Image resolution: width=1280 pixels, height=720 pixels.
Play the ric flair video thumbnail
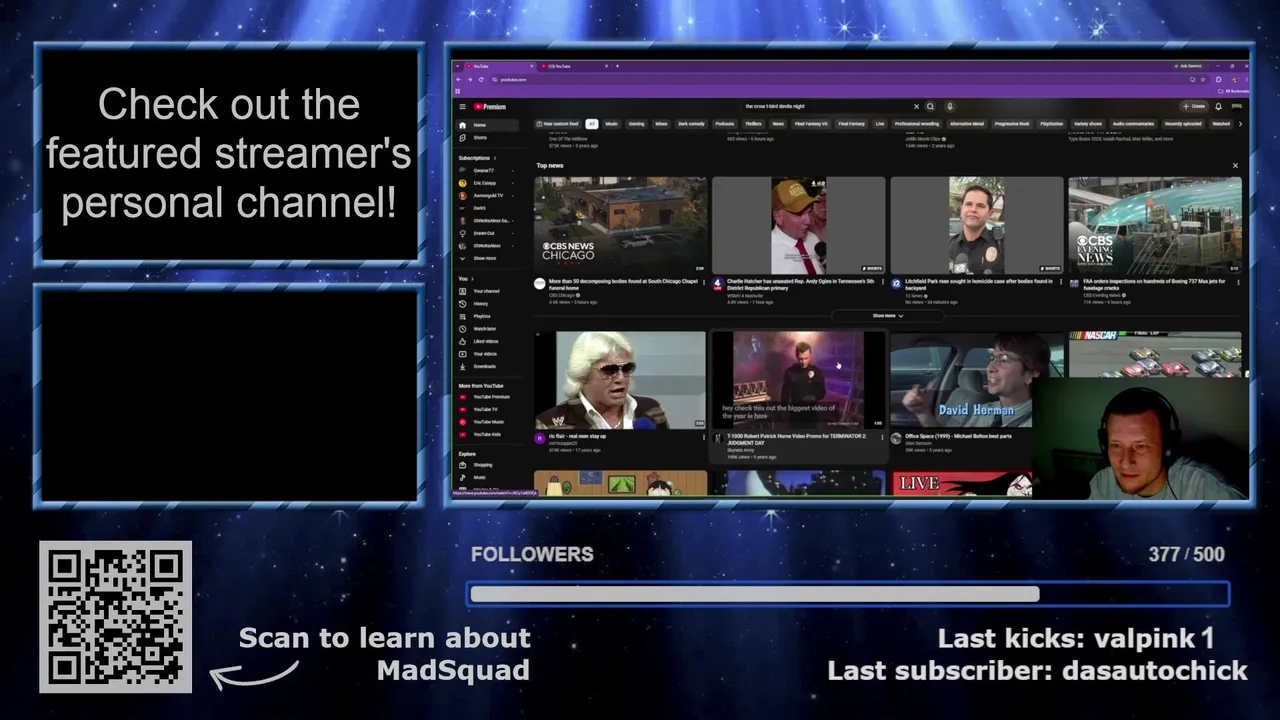(x=620, y=380)
